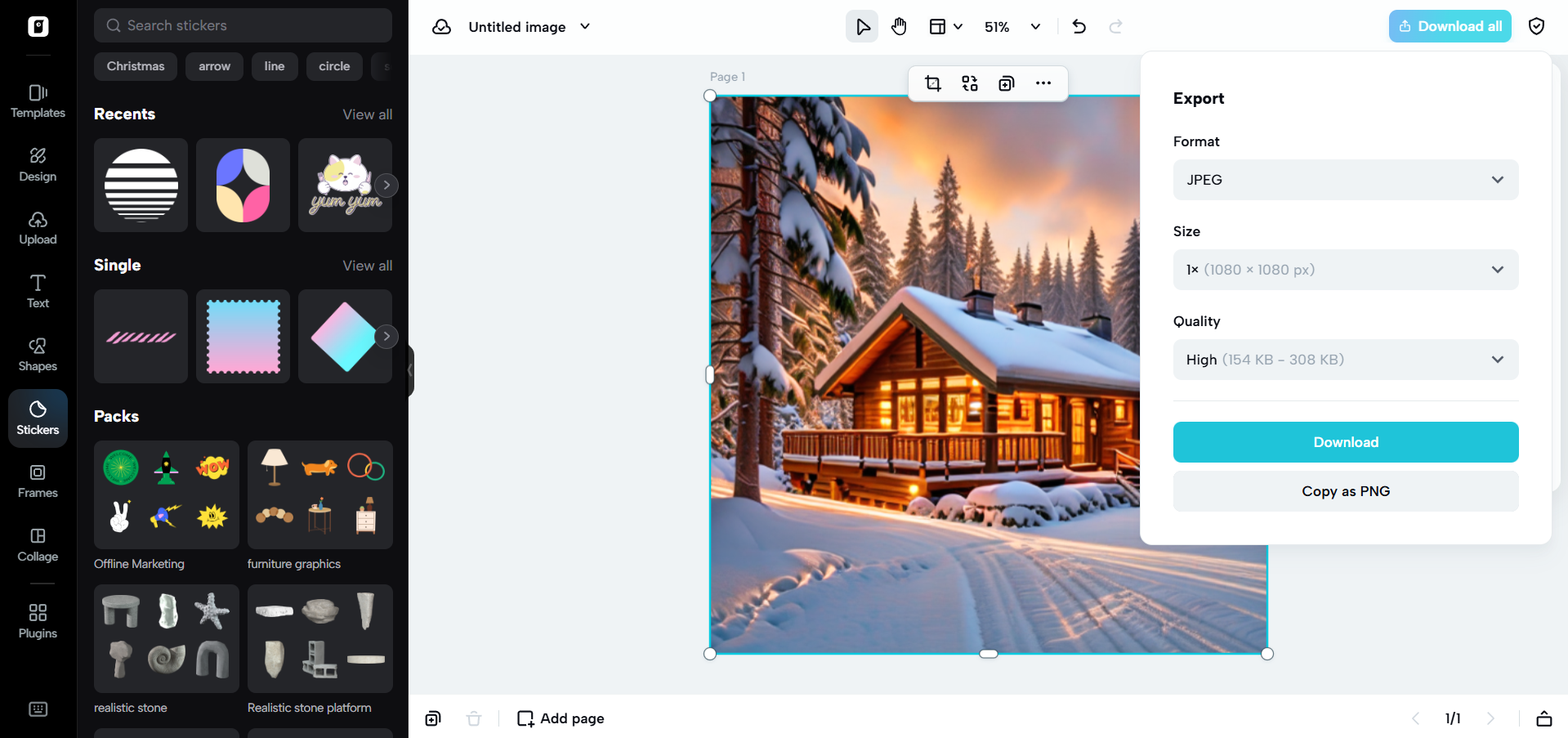Click the Undo arrow
Viewport: 1568px width, 738px height.
pyautogui.click(x=1079, y=26)
